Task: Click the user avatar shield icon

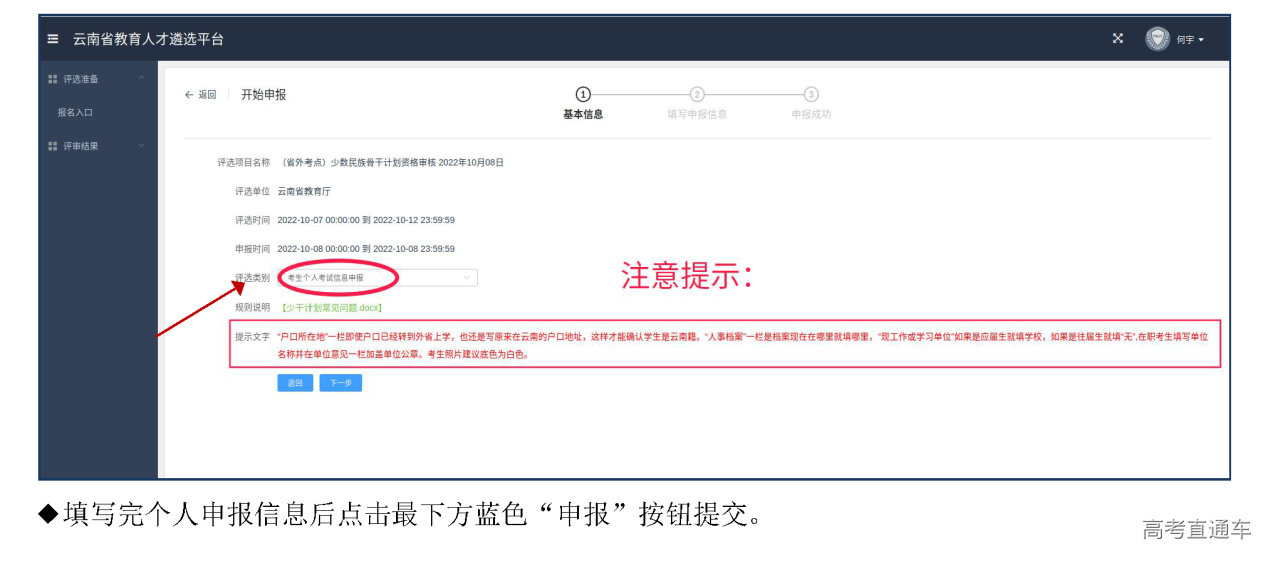Action: point(1157,39)
